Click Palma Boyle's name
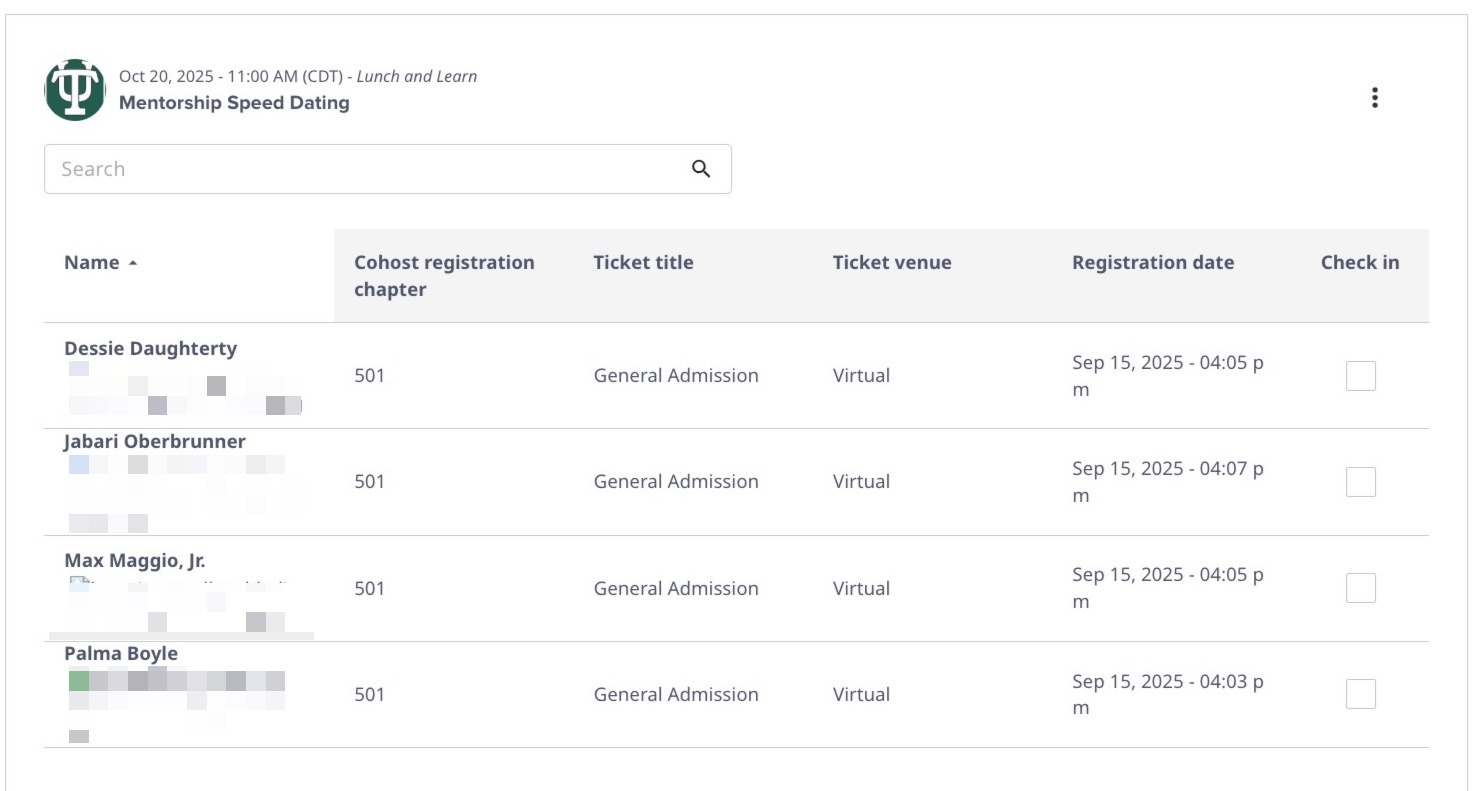The height and width of the screenshot is (791, 1476). (121, 654)
